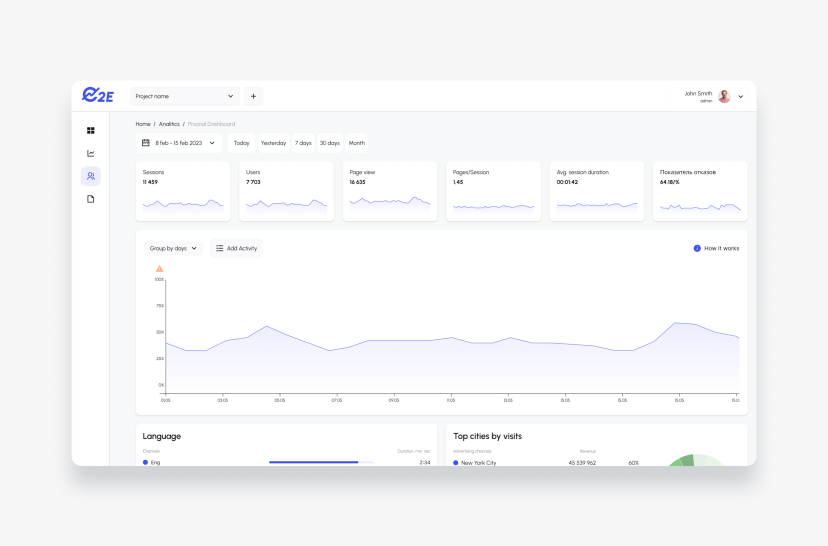This screenshot has width=828, height=546.
Task: Click the Add Activity button
Action: 236,248
